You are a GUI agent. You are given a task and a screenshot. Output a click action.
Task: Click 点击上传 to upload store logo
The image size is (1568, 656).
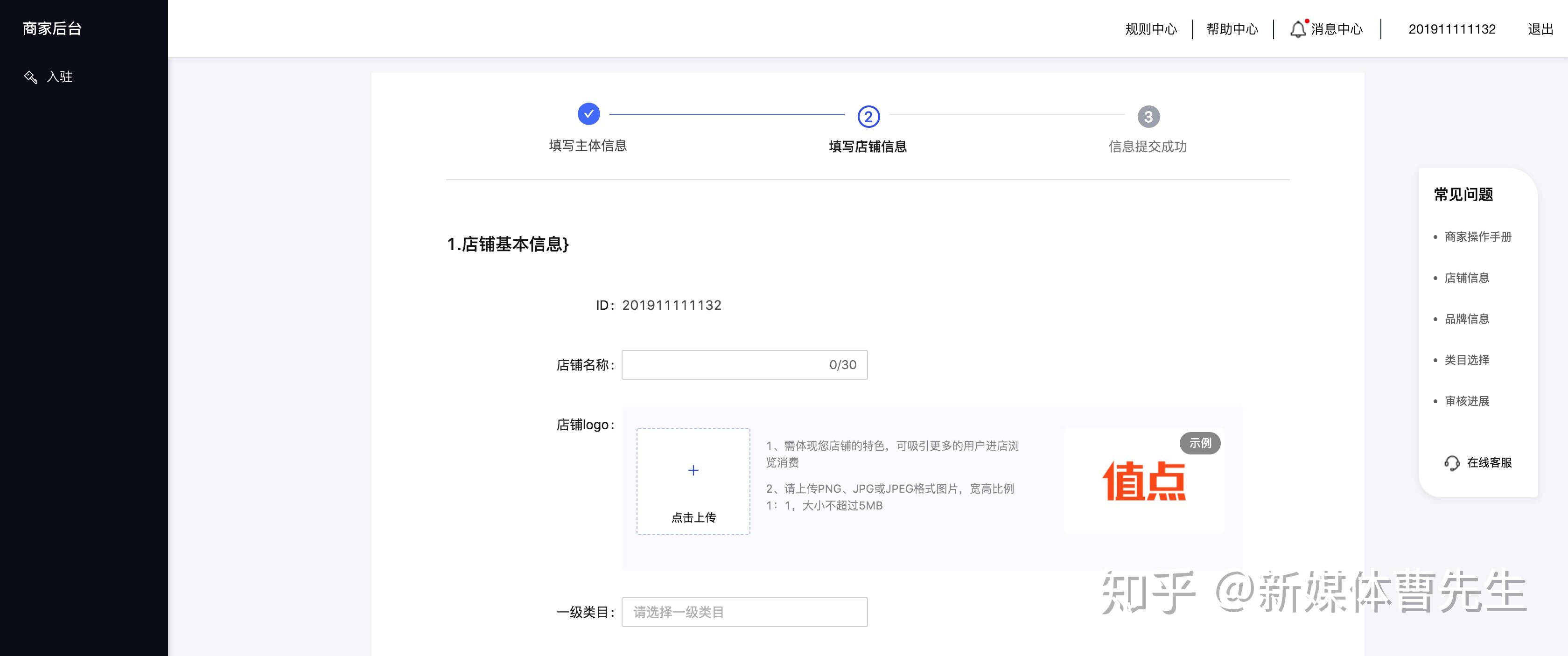click(x=693, y=517)
